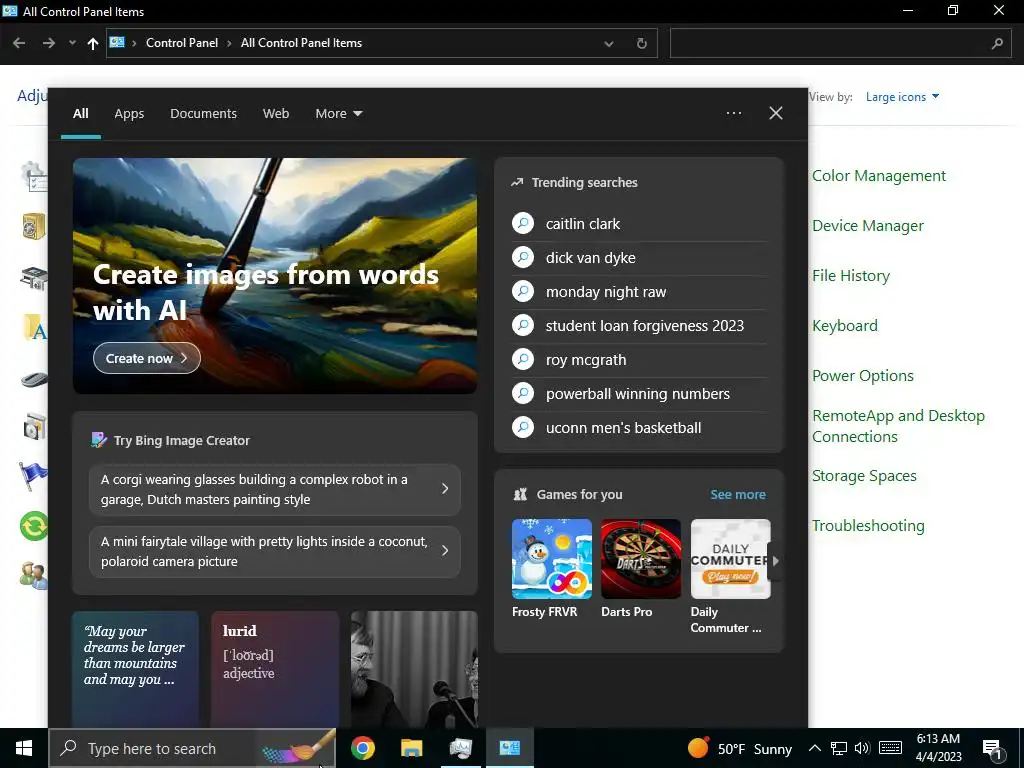This screenshot has height=768, width=1024.
Task: Open the search panel options ellipsis menu
Action: 733,113
